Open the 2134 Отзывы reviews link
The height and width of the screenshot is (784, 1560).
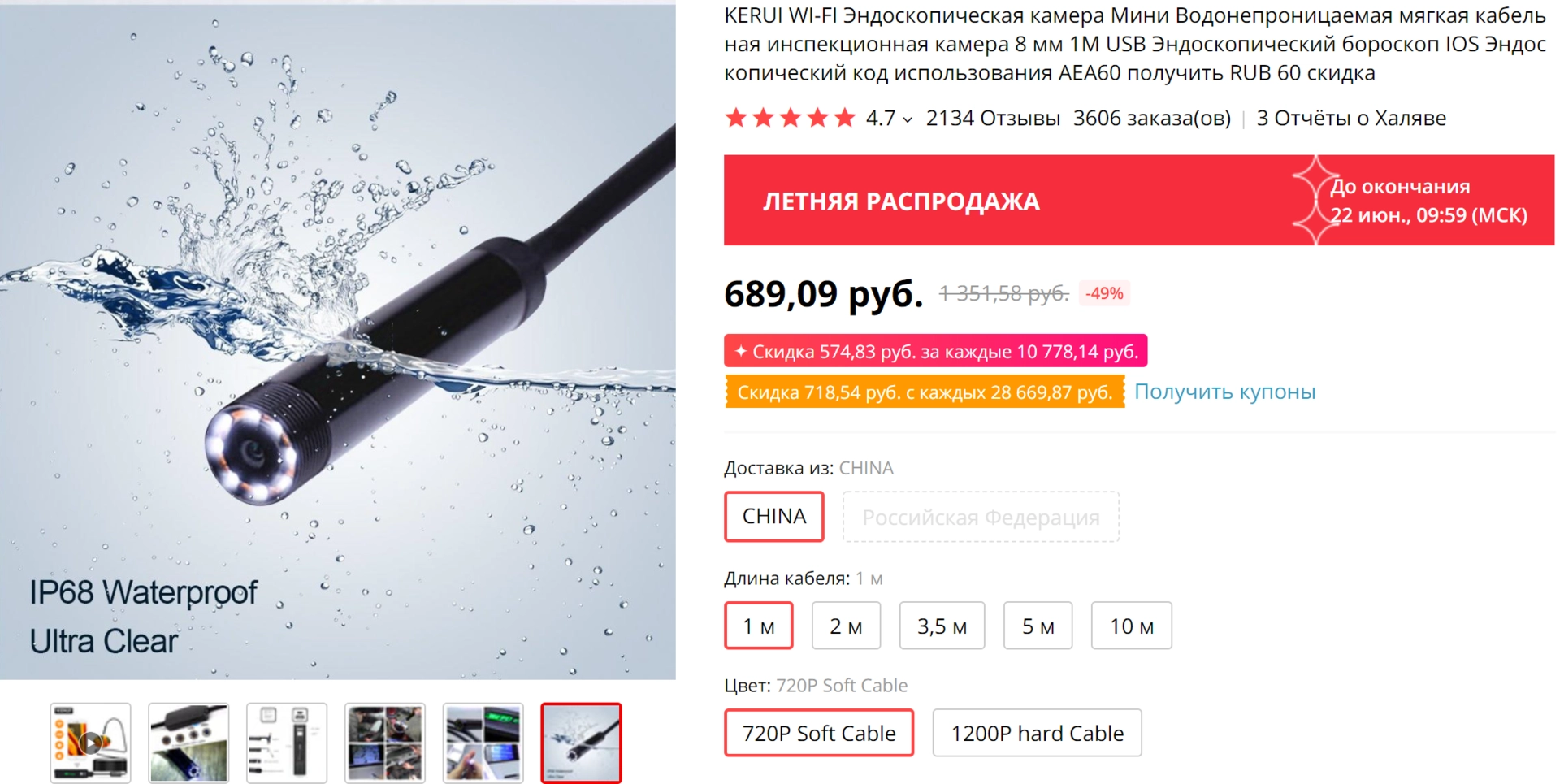pyautogui.click(x=993, y=119)
